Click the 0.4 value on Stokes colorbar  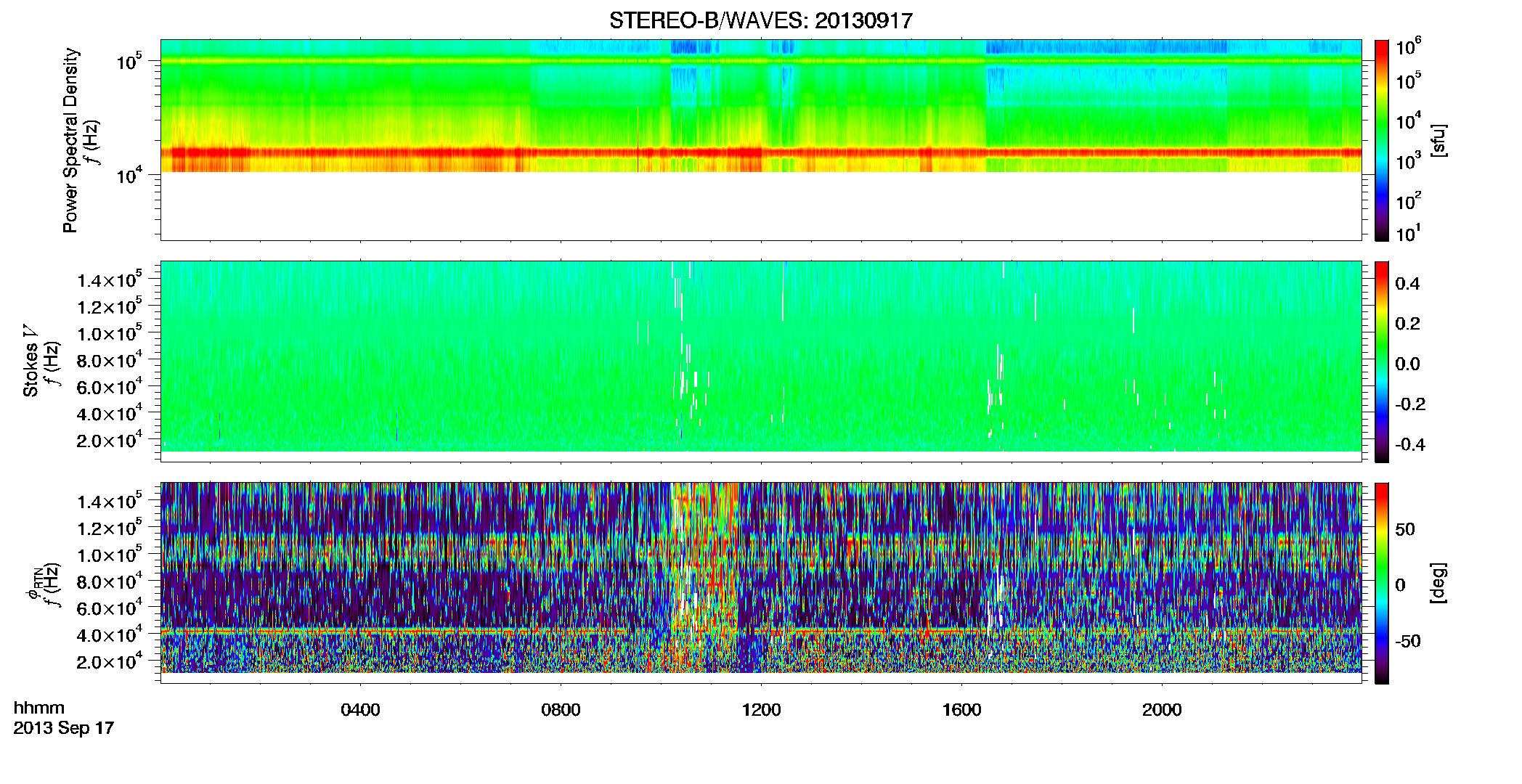tap(1407, 284)
